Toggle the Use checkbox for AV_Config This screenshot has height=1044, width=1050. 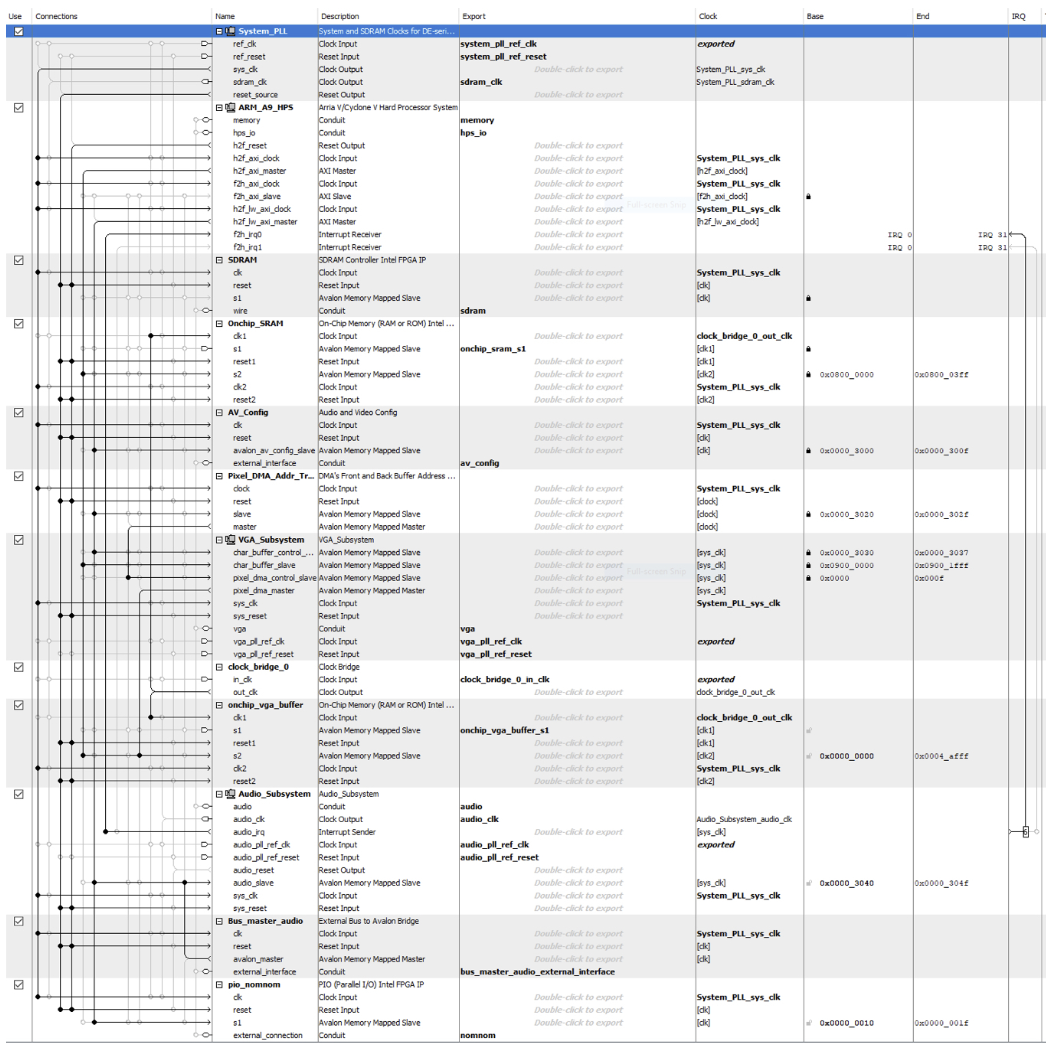pos(19,413)
